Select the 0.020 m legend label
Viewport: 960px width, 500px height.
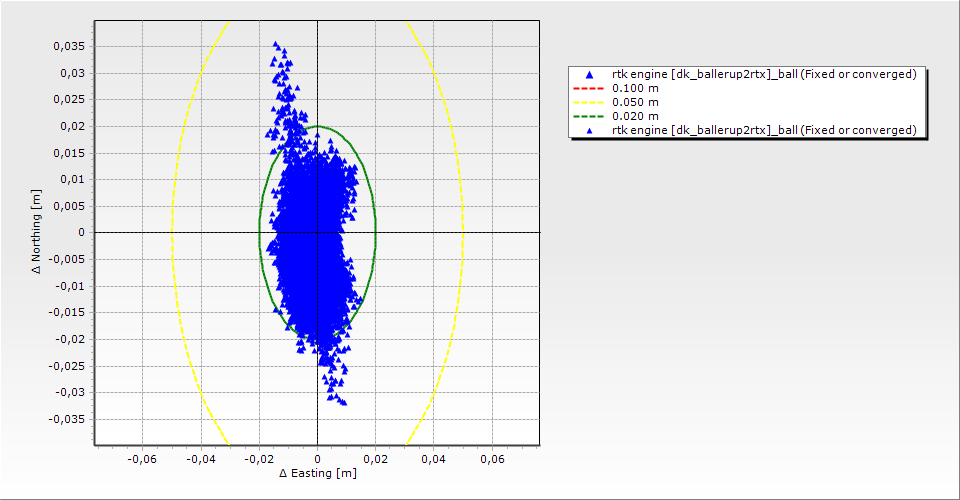click(636, 116)
